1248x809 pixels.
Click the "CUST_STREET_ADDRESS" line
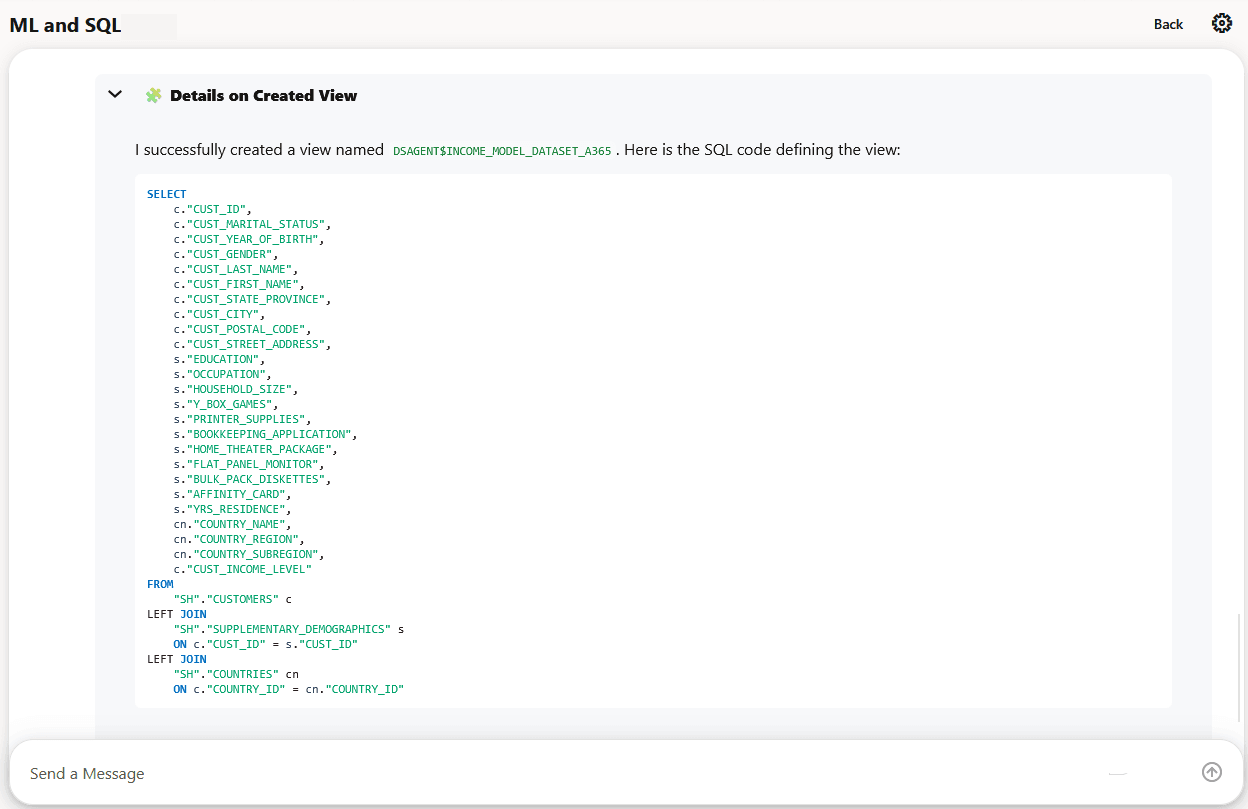tap(252, 344)
